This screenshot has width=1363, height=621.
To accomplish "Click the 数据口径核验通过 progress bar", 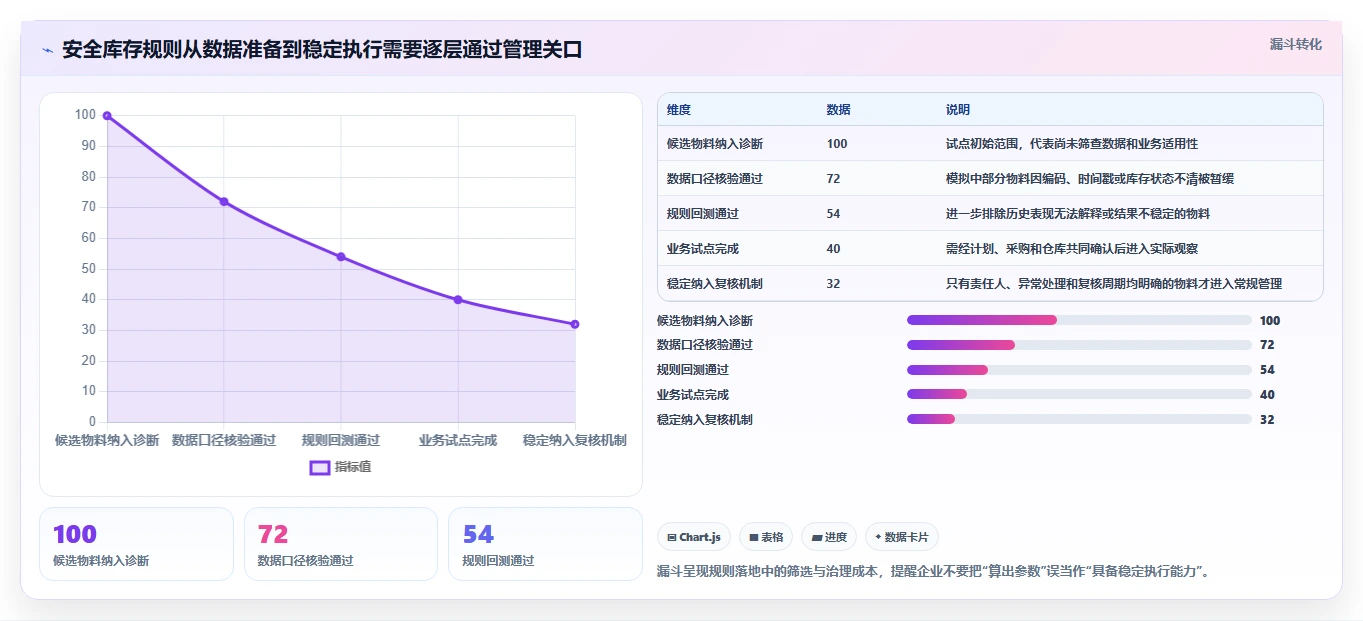I will [x=1079, y=345].
